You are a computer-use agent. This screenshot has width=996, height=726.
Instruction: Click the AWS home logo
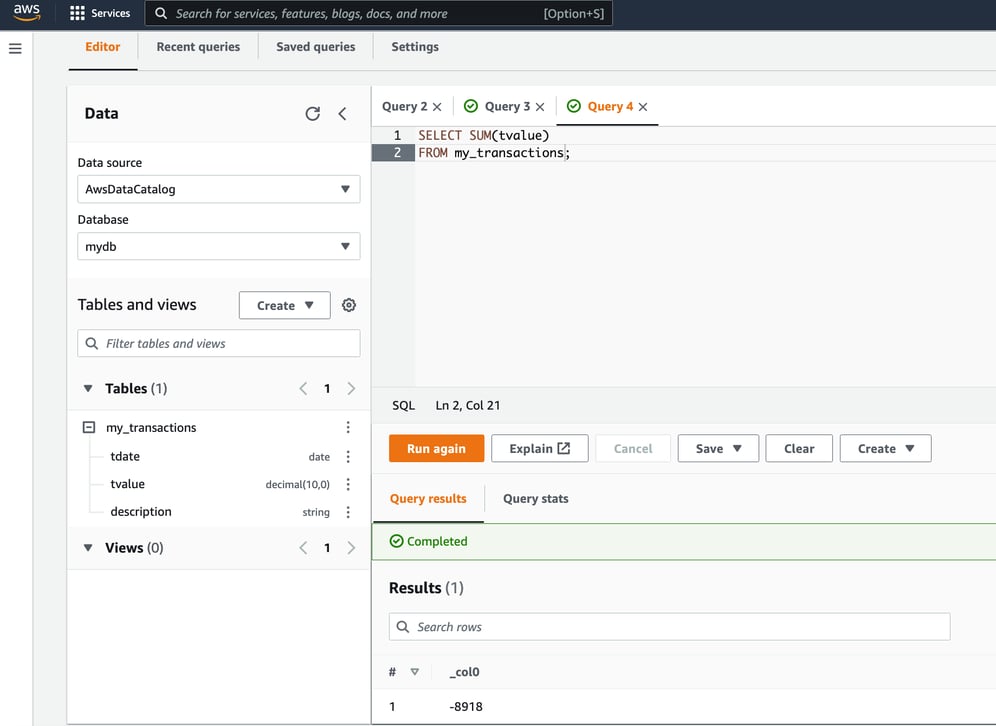[25, 13]
